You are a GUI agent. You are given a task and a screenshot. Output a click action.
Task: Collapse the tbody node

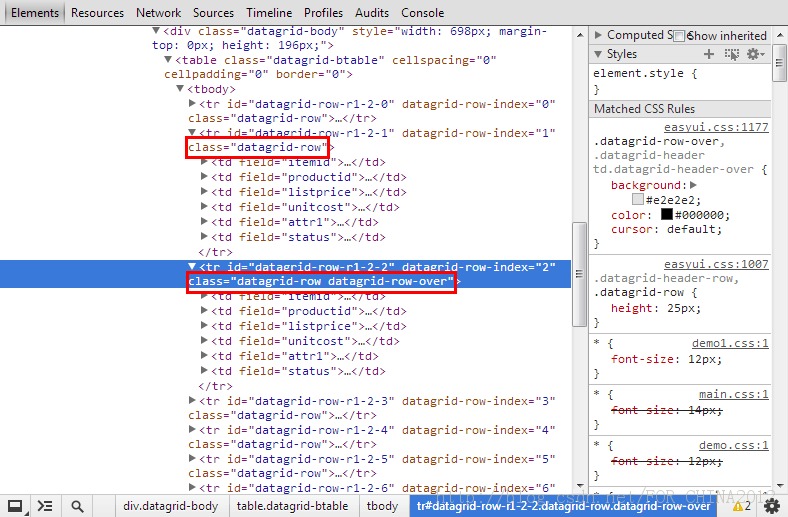click(x=180, y=89)
